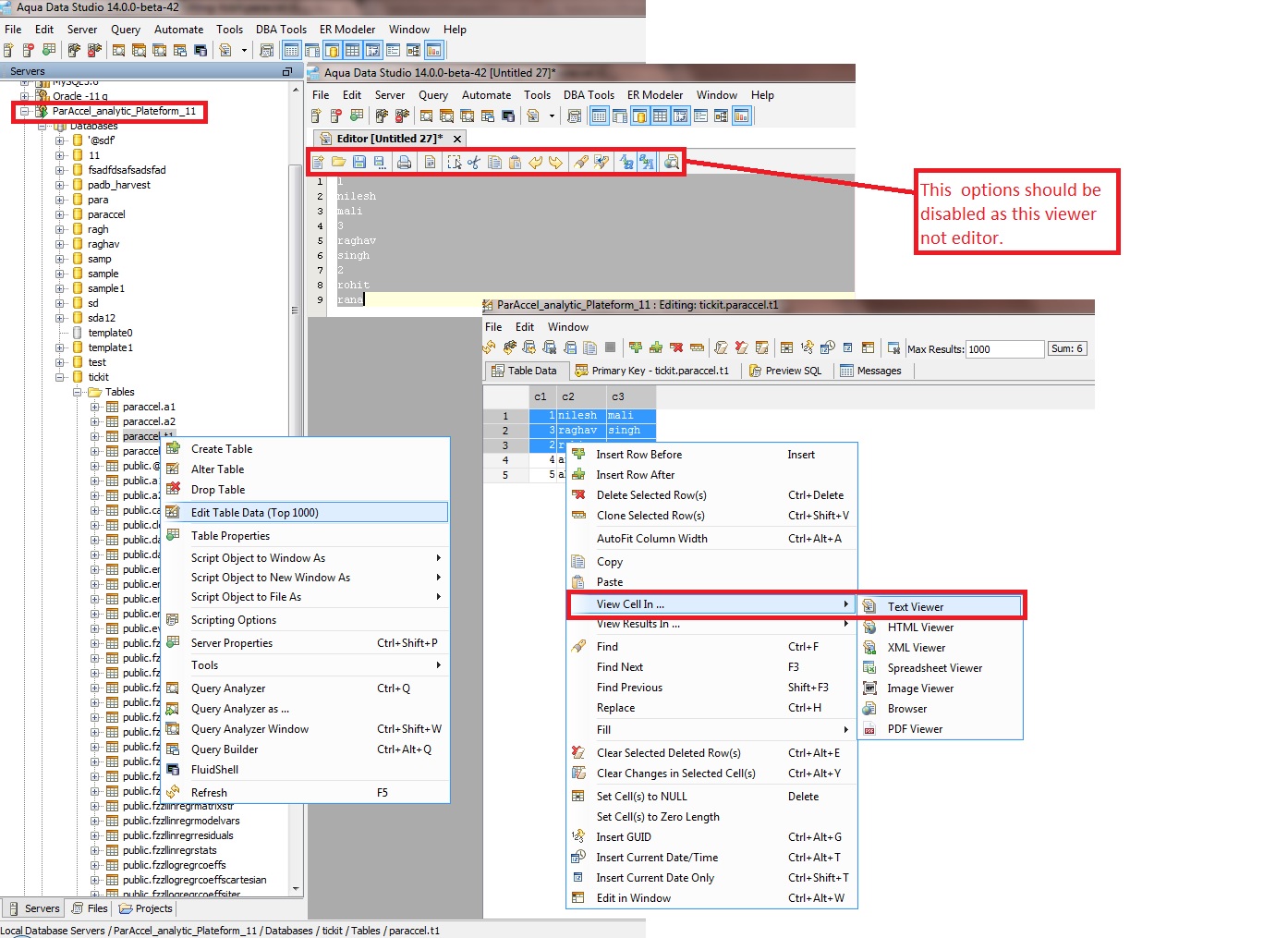The width and height of the screenshot is (1288, 938).
Task: Switch to the Preview SQL tab
Action: tap(785, 371)
